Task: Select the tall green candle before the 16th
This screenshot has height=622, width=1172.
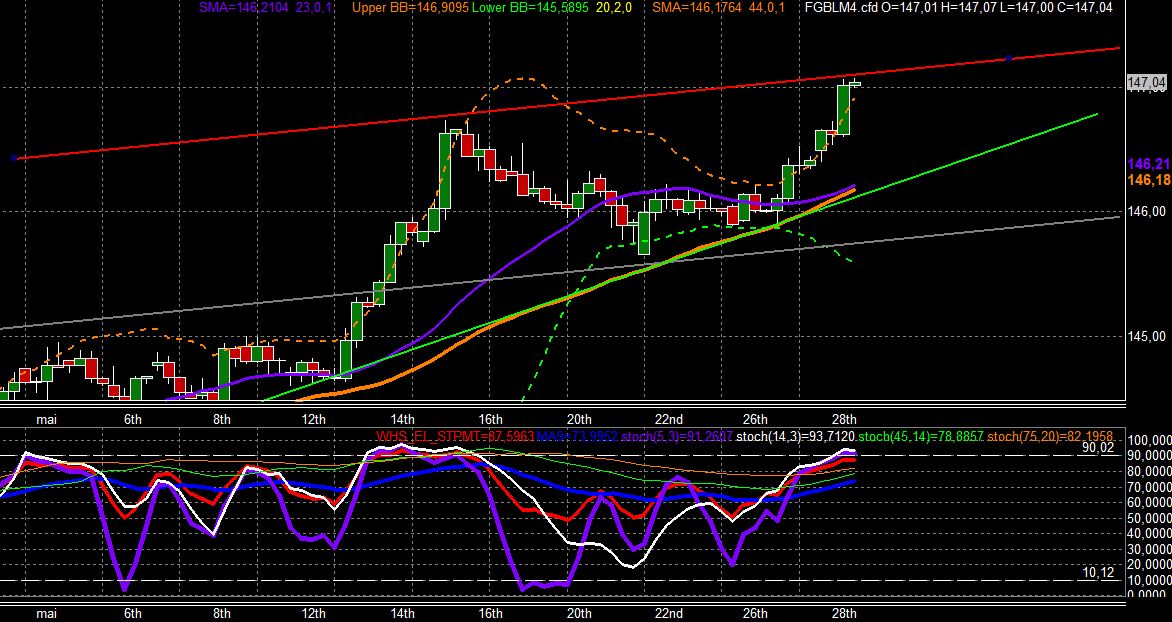Action: pos(445,172)
